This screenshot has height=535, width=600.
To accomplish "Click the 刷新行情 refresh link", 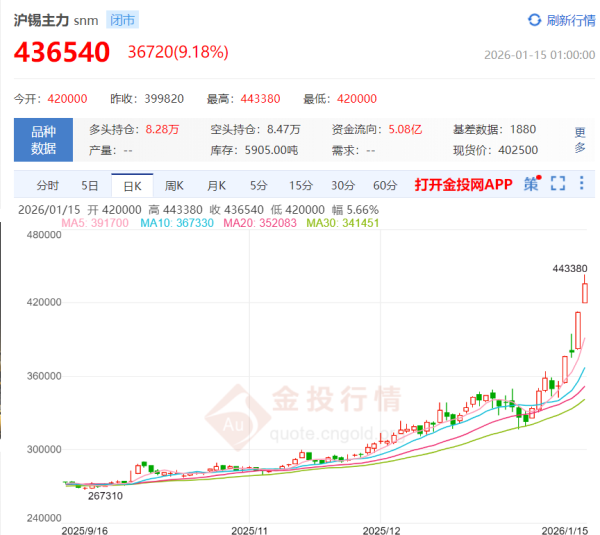I will point(571,20).
